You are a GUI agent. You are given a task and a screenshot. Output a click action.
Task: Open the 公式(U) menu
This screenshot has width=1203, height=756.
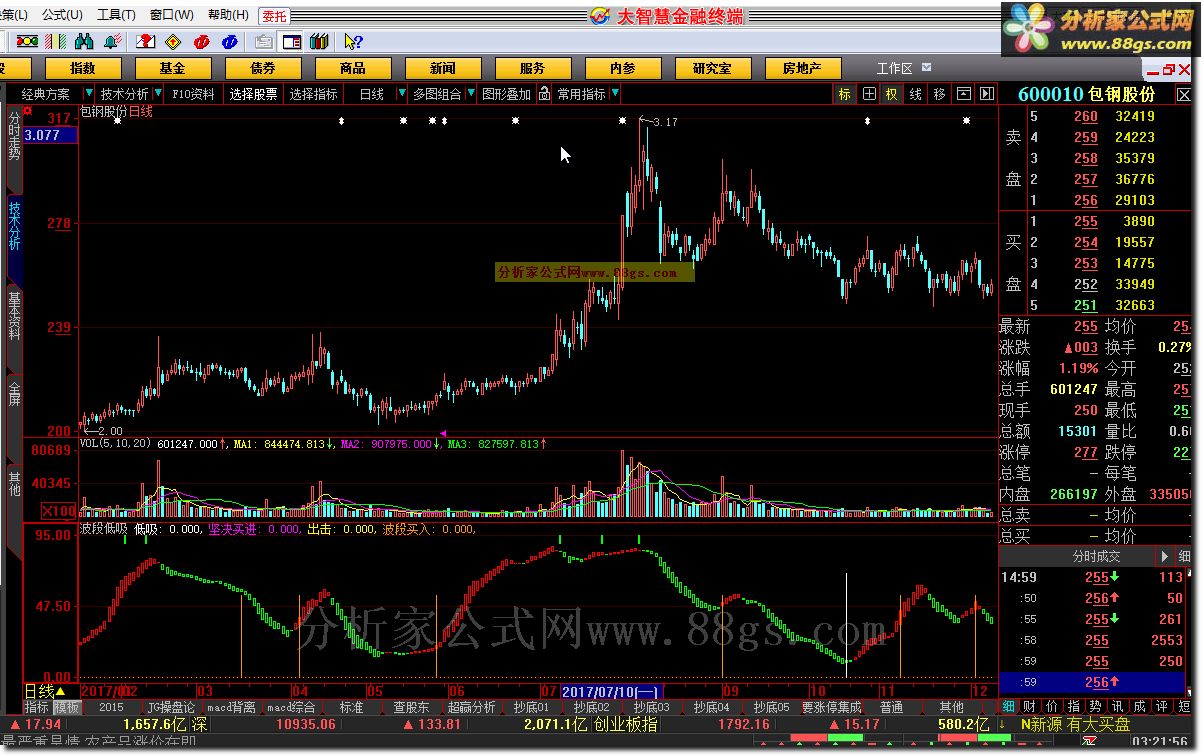(x=62, y=15)
